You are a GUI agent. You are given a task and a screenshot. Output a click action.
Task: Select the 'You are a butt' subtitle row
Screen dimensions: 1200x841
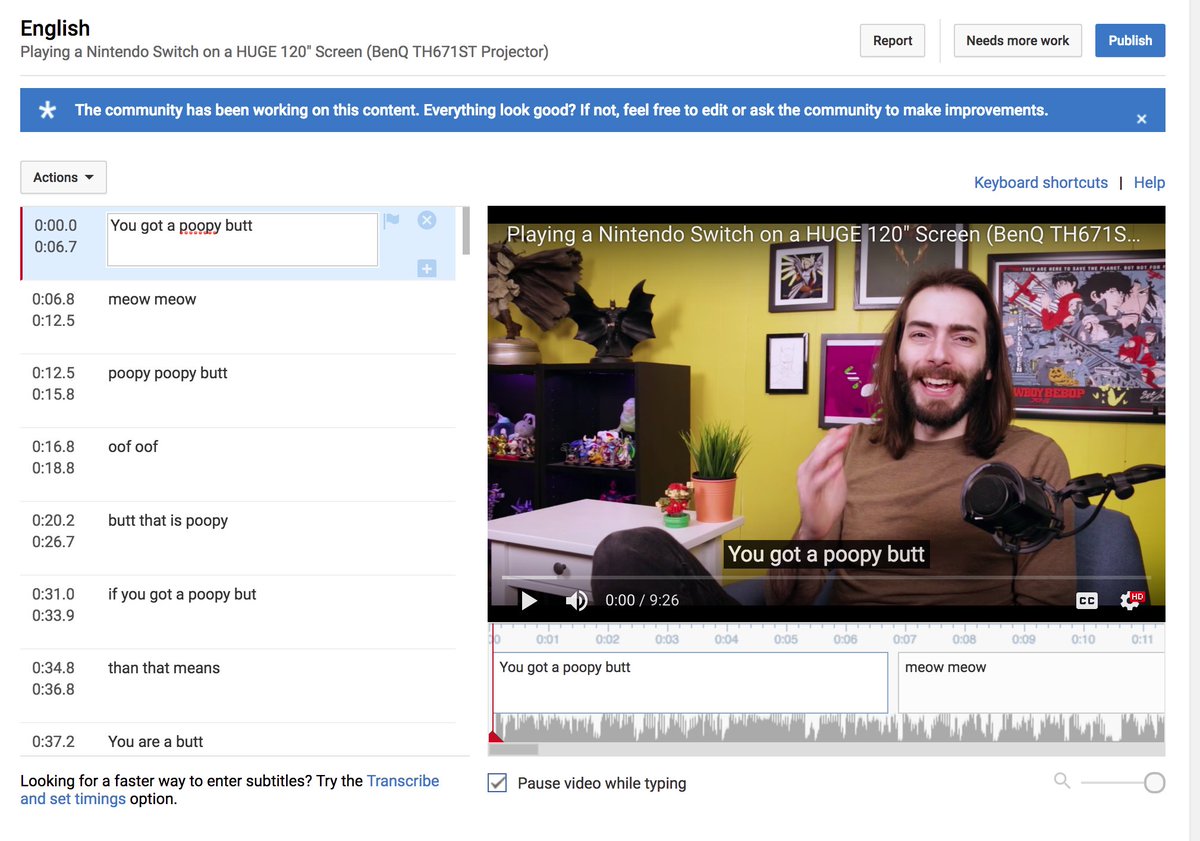point(238,740)
